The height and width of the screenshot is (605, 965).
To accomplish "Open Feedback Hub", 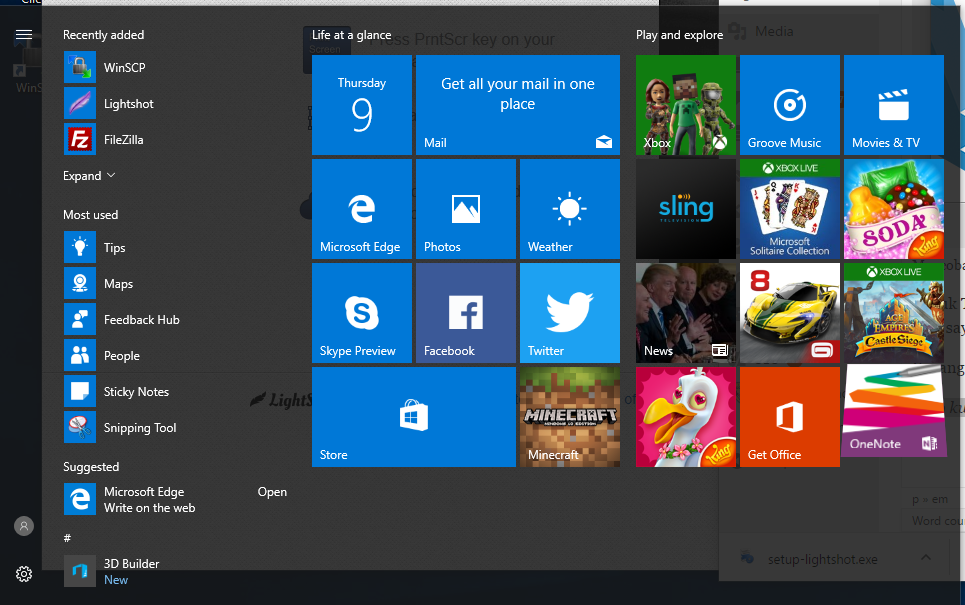I will tap(175, 319).
